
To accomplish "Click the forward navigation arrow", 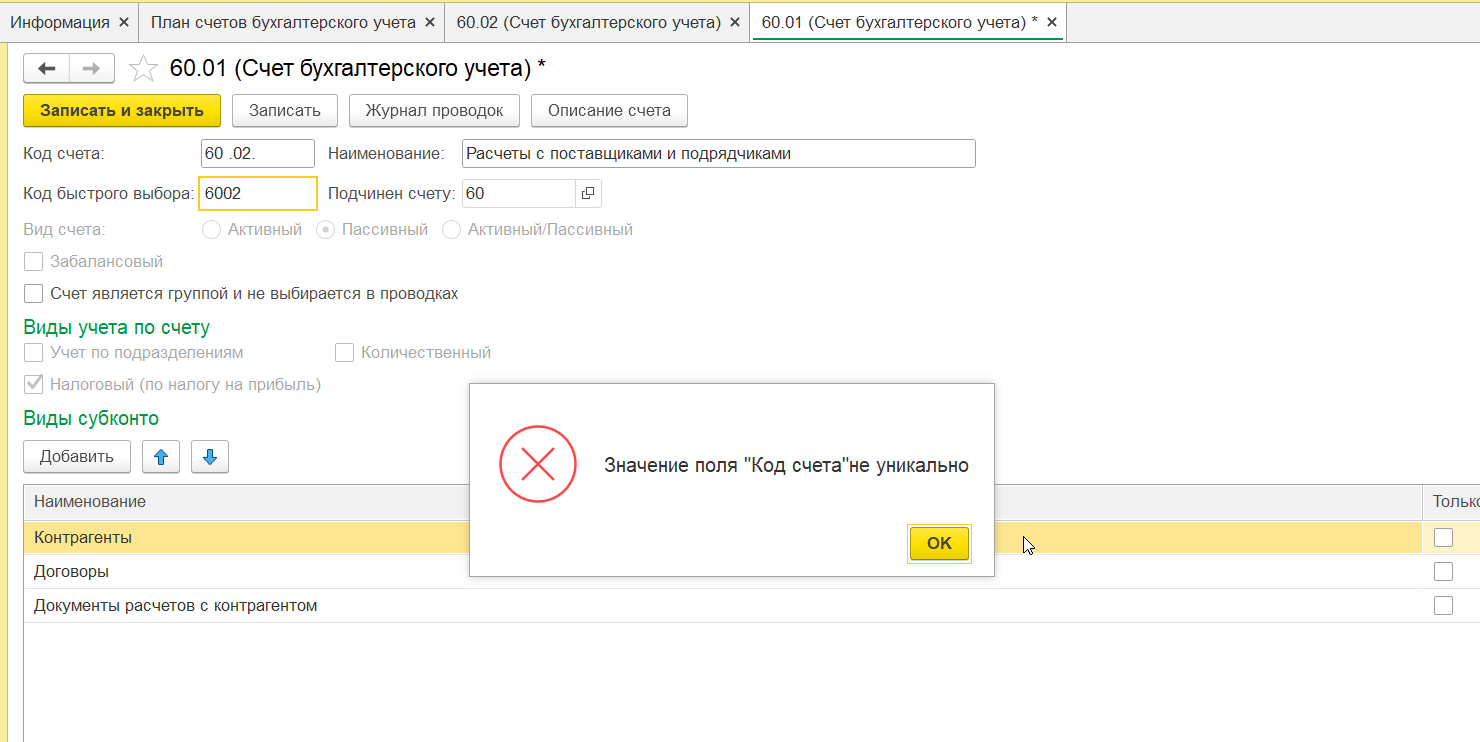I will pyautogui.click(x=91, y=68).
